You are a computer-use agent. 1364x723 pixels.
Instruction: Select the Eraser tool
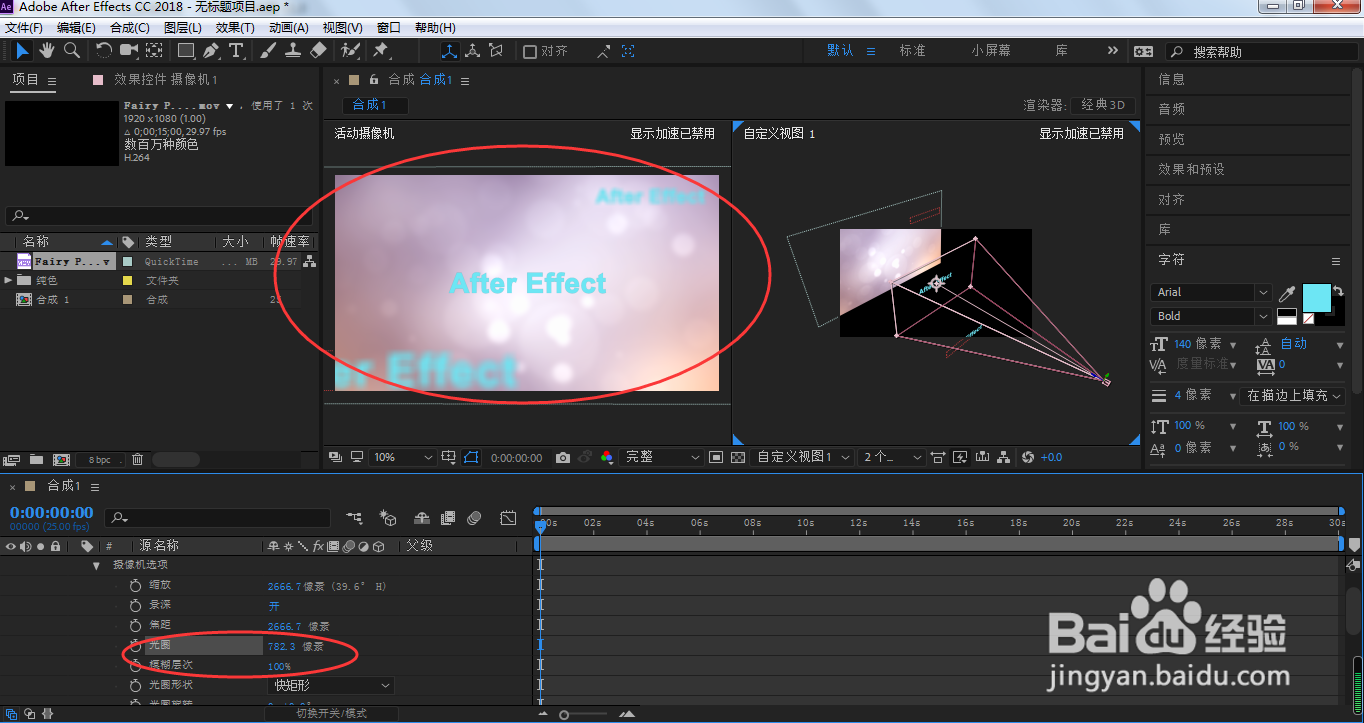(x=318, y=50)
